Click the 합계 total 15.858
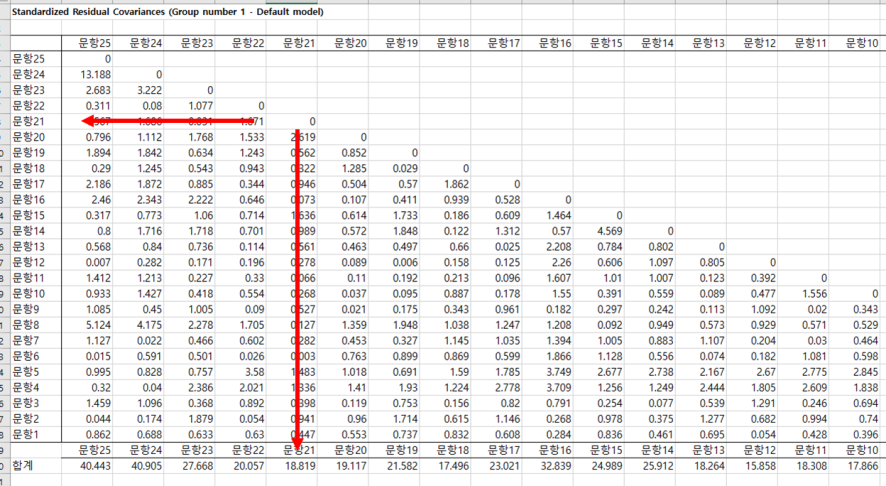886x486 pixels. (761, 466)
